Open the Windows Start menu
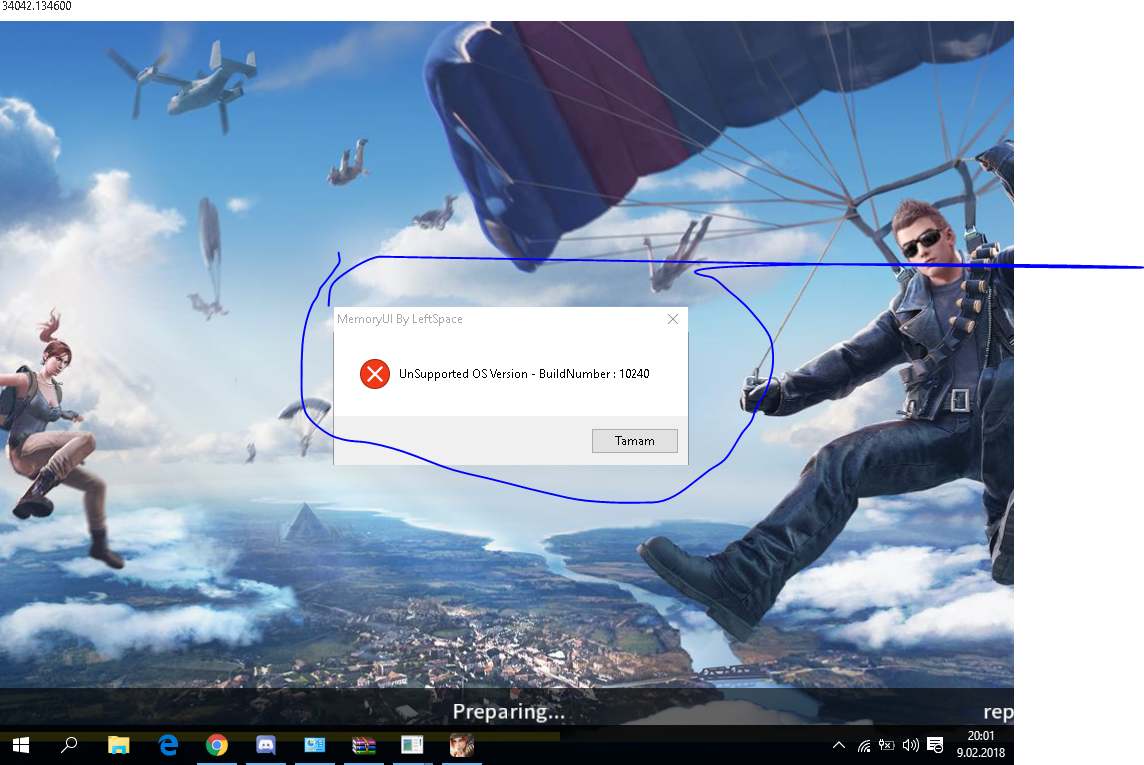 20,745
